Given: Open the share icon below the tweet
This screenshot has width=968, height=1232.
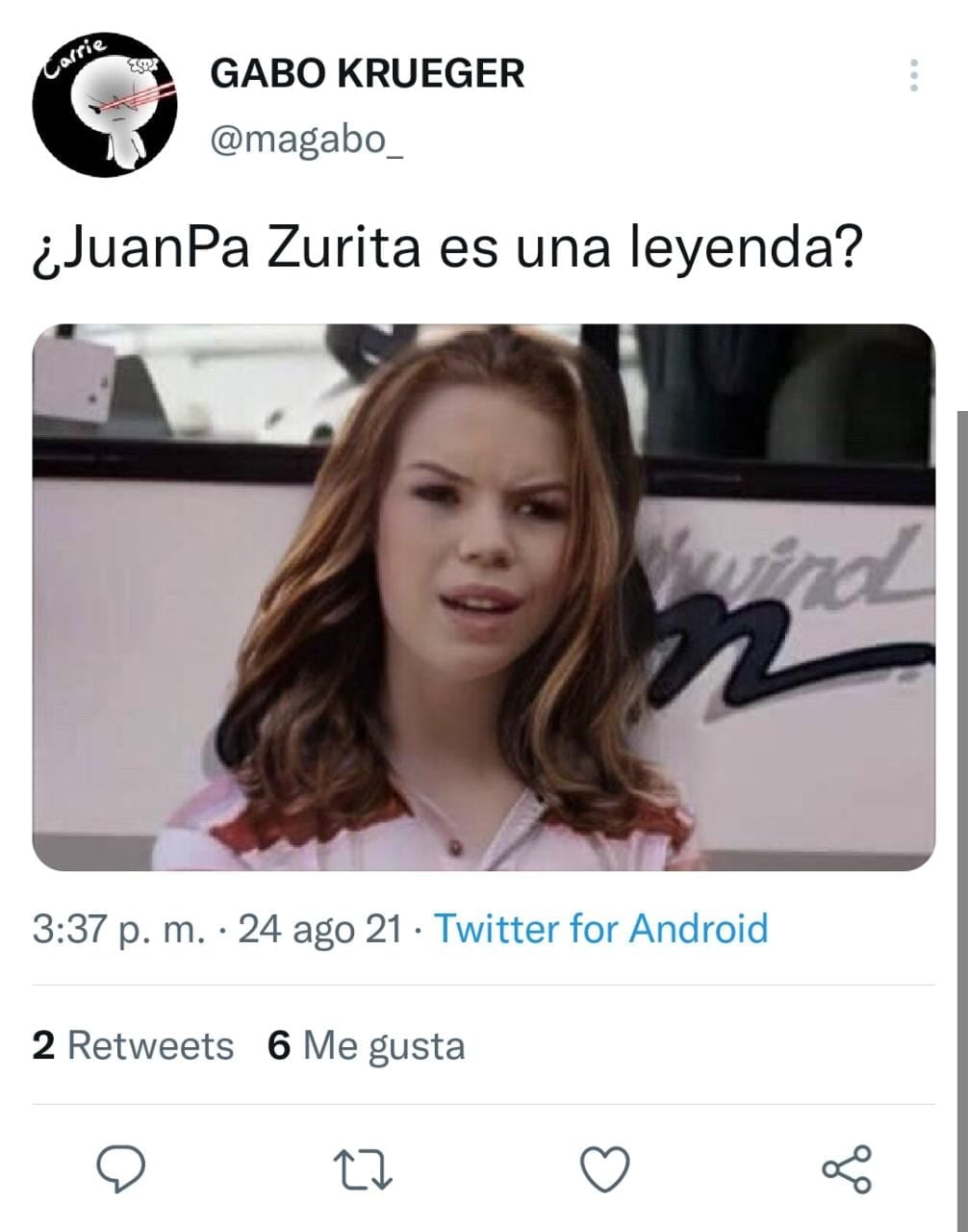Looking at the screenshot, I should tap(847, 1168).
